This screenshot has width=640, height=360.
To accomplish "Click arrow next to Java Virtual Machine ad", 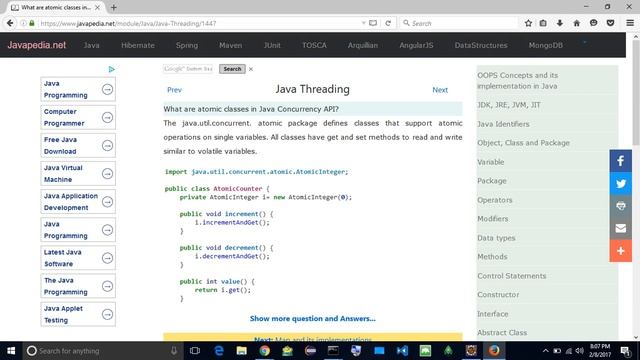I will (107, 174).
